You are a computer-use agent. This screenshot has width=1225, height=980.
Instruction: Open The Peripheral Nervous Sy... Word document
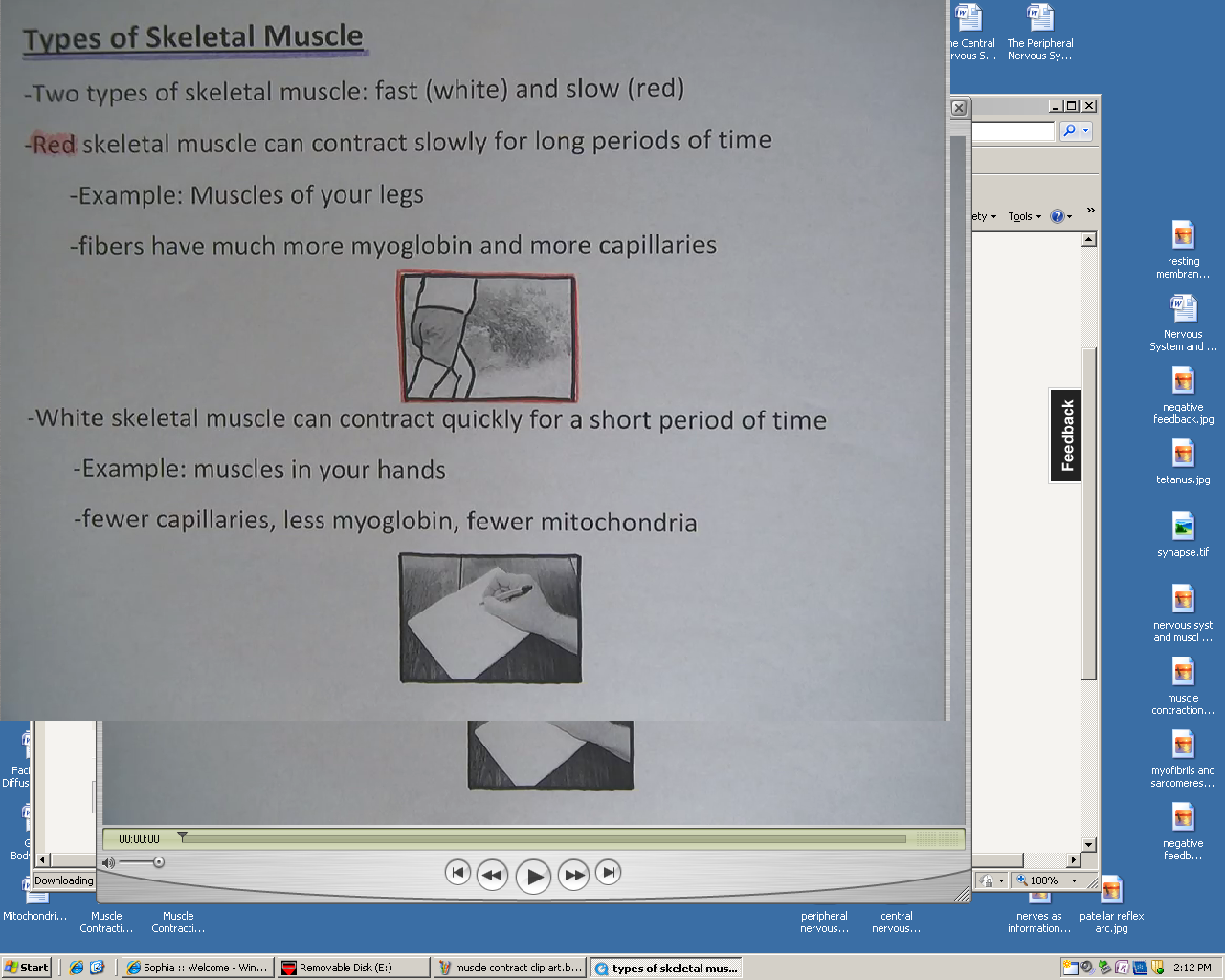click(1040, 32)
